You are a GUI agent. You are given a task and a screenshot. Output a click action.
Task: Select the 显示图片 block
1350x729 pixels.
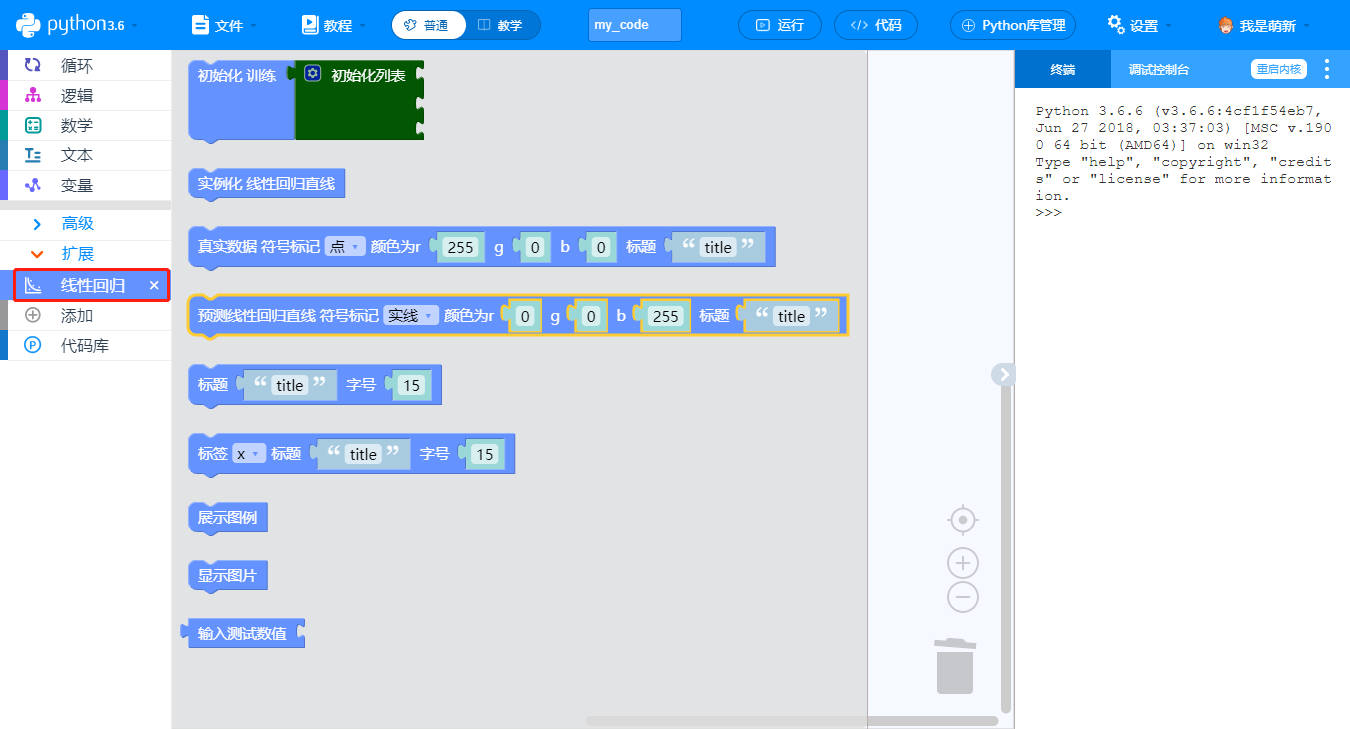[228, 576]
